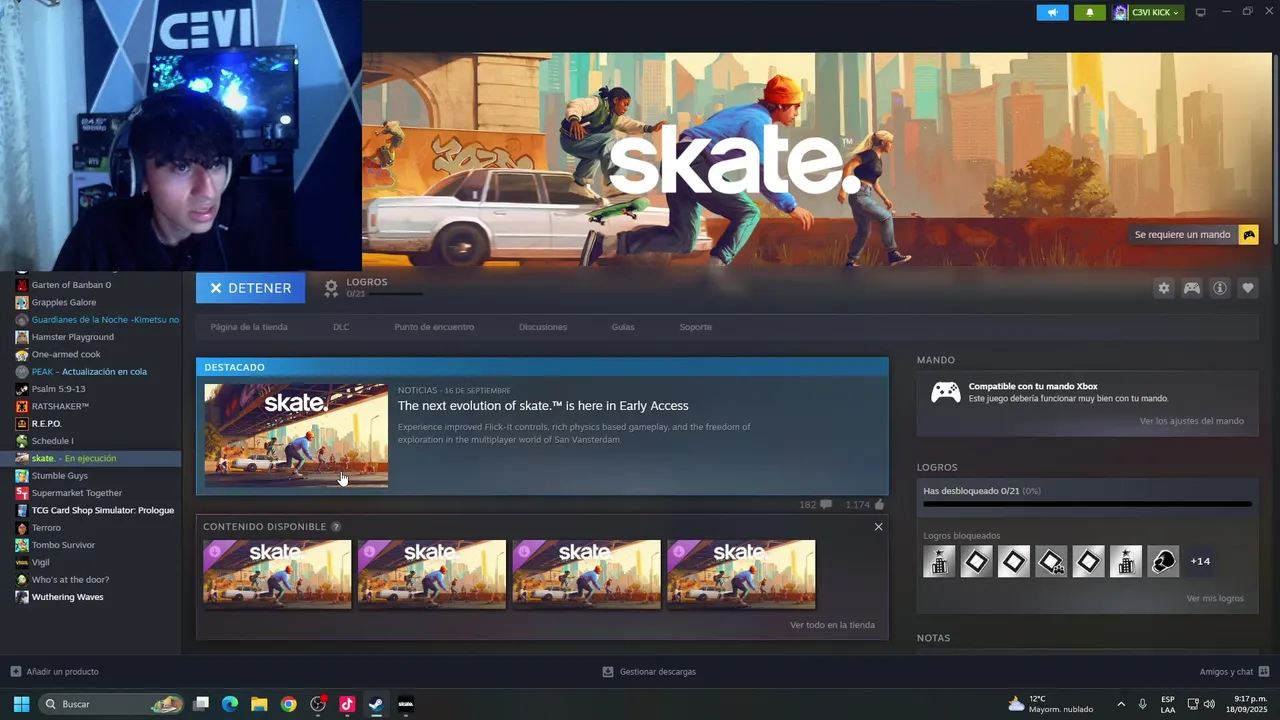Image resolution: width=1280 pixels, height=720 pixels.
Task: Select Garten of Banban 0 in library
Action: pos(71,285)
